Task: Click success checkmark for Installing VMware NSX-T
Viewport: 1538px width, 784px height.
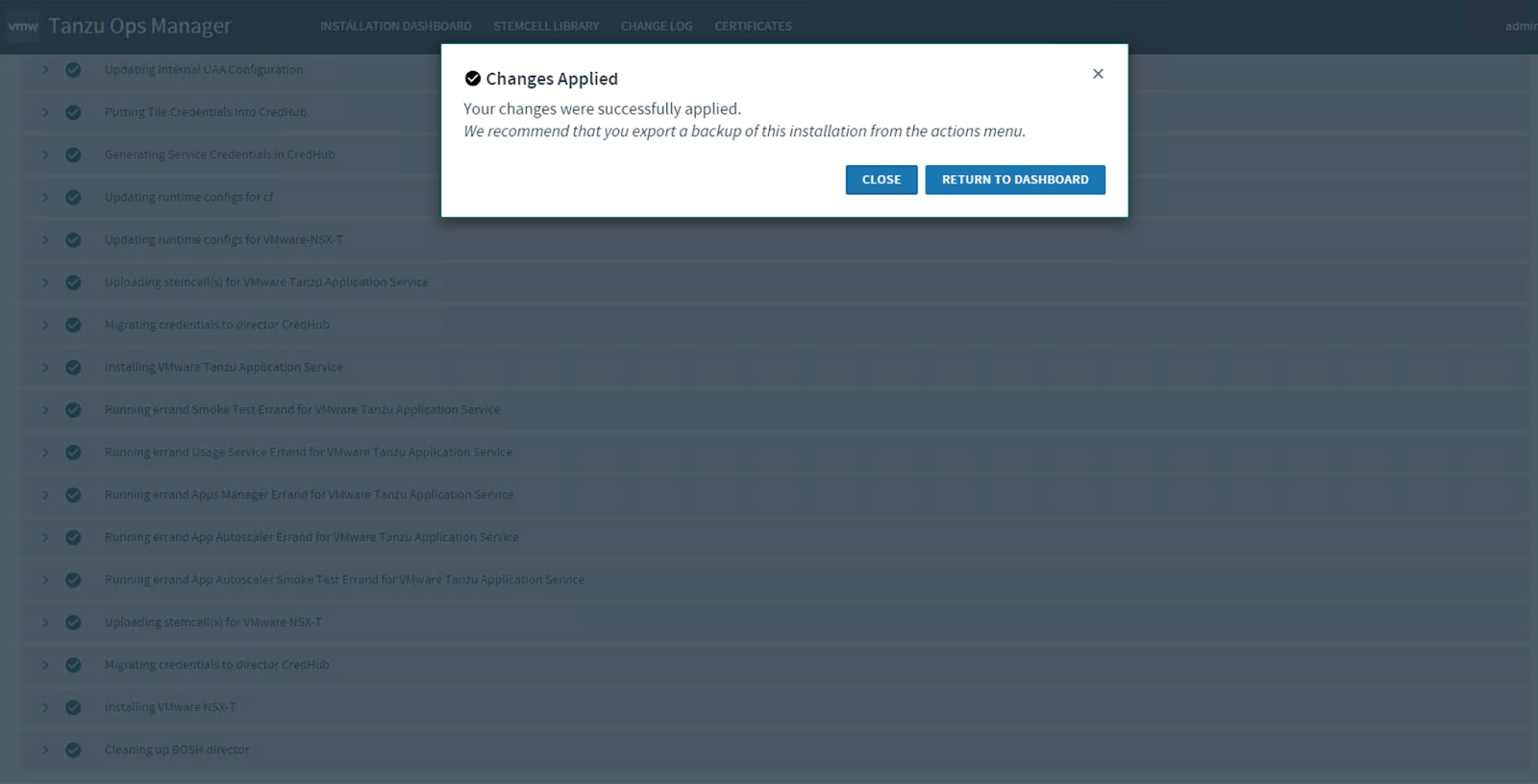Action: pyautogui.click(x=73, y=707)
